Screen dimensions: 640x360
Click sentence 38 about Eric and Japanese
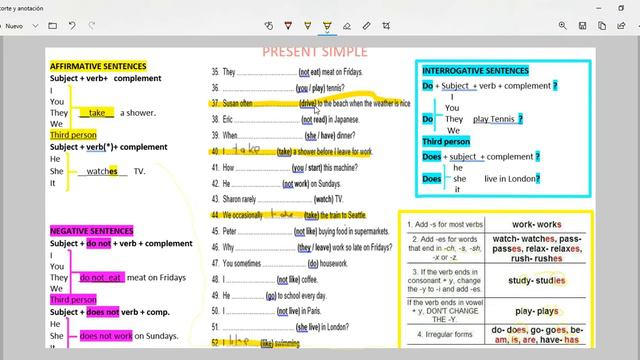[285, 120]
